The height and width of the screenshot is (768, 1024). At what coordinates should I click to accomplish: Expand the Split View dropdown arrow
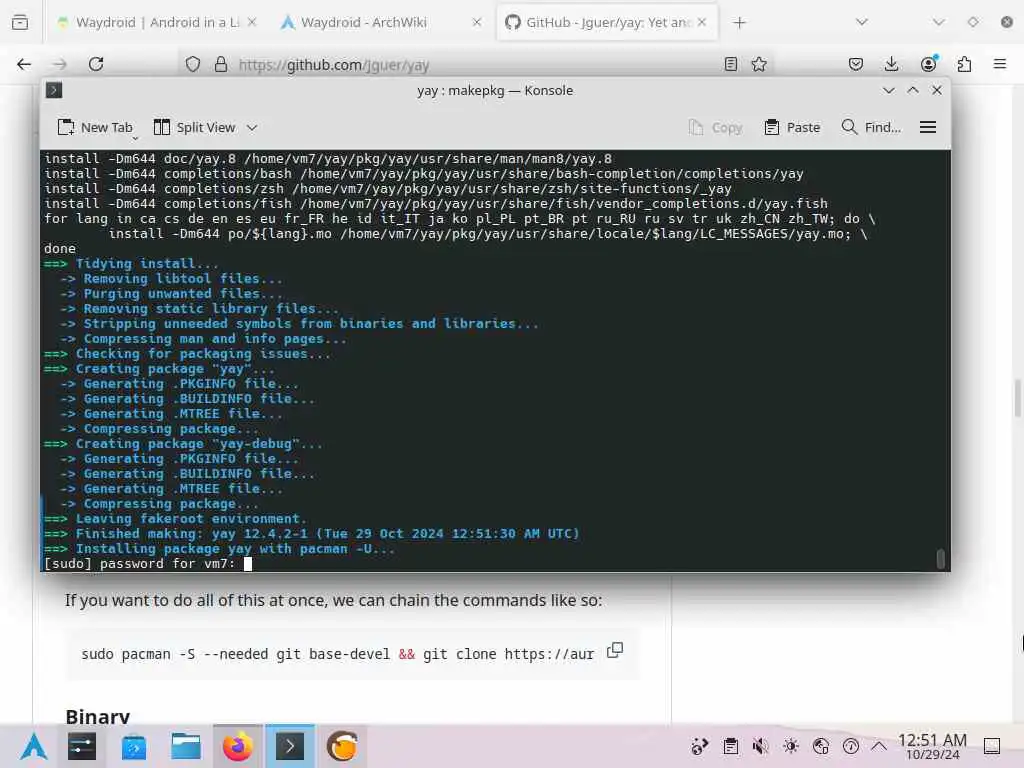click(x=252, y=127)
